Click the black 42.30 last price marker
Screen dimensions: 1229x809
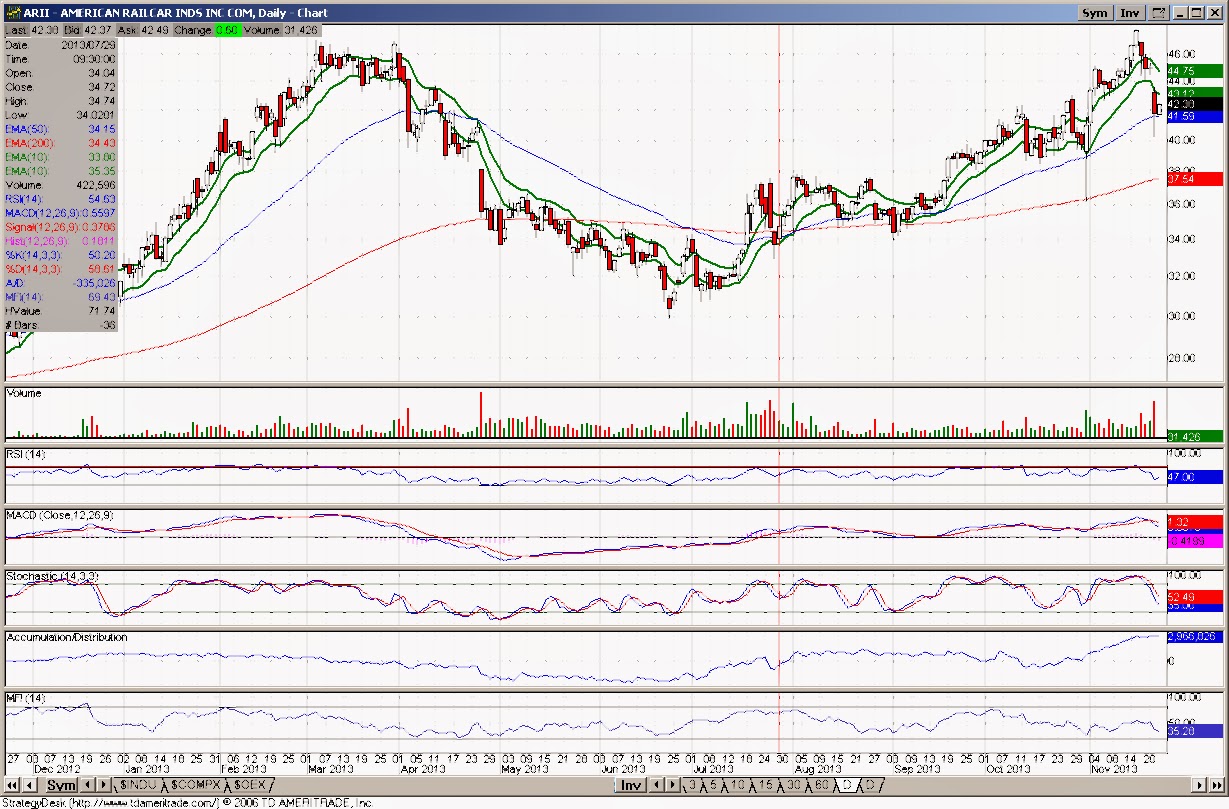click(1194, 104)
